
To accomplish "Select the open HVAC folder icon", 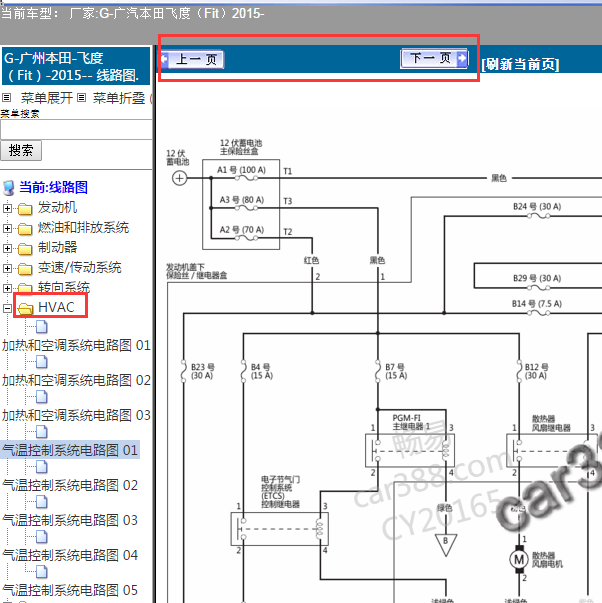I will coord(25,308).
